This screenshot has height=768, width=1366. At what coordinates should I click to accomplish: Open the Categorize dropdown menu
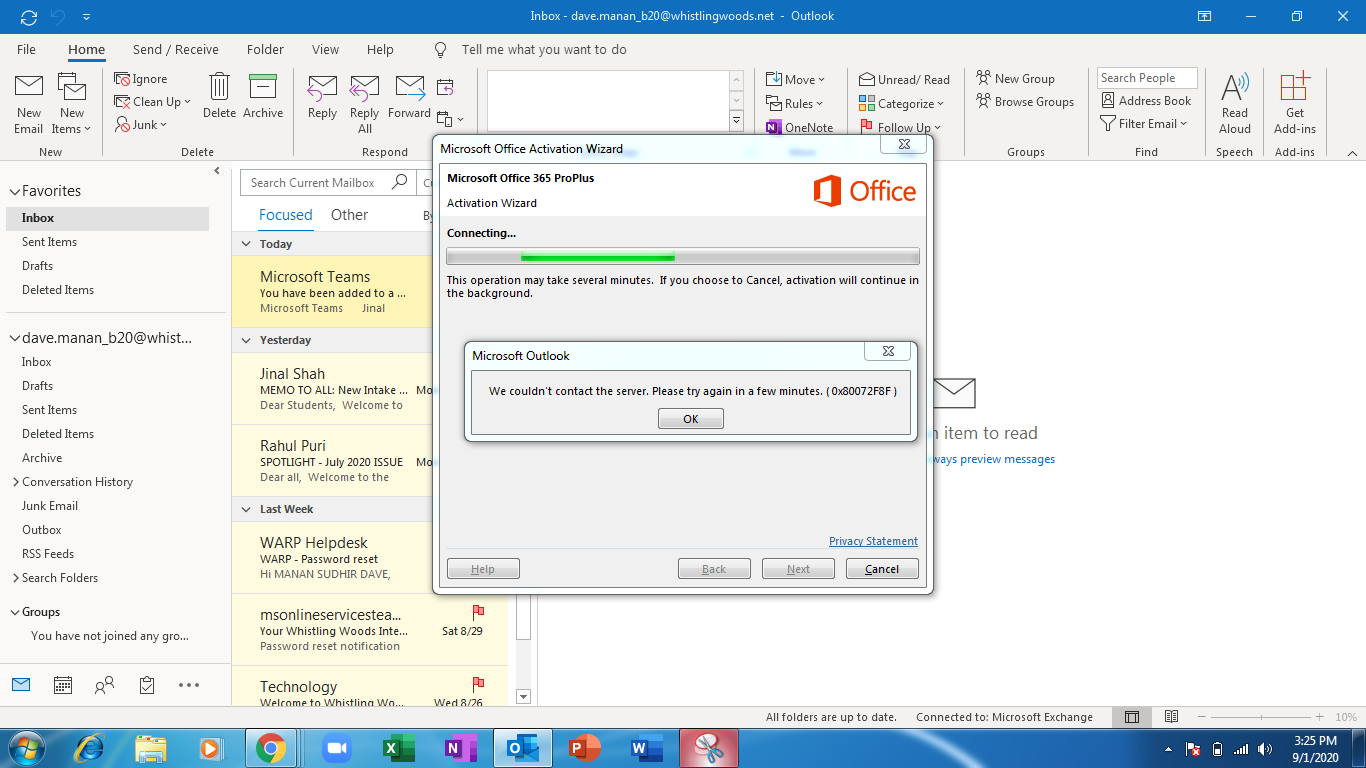(901, 104)
